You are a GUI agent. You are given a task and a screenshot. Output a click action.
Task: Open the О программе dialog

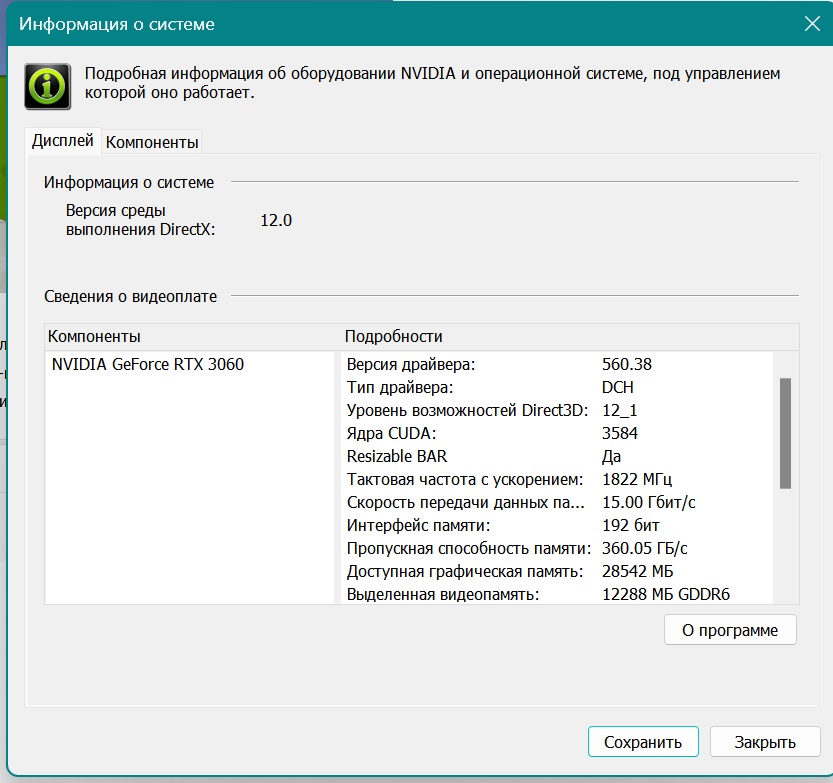730,630
